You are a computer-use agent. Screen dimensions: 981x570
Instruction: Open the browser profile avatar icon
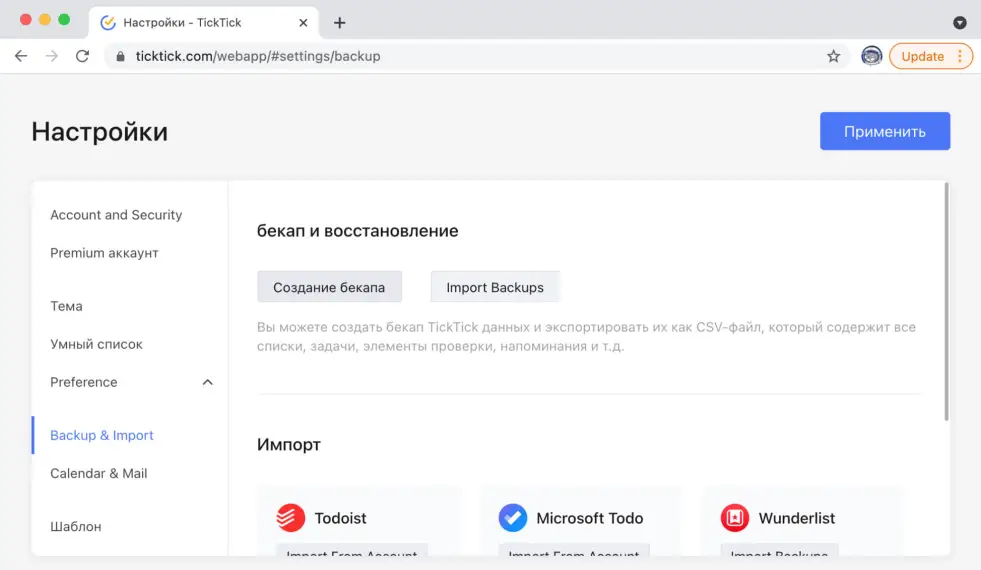[871, 57]
